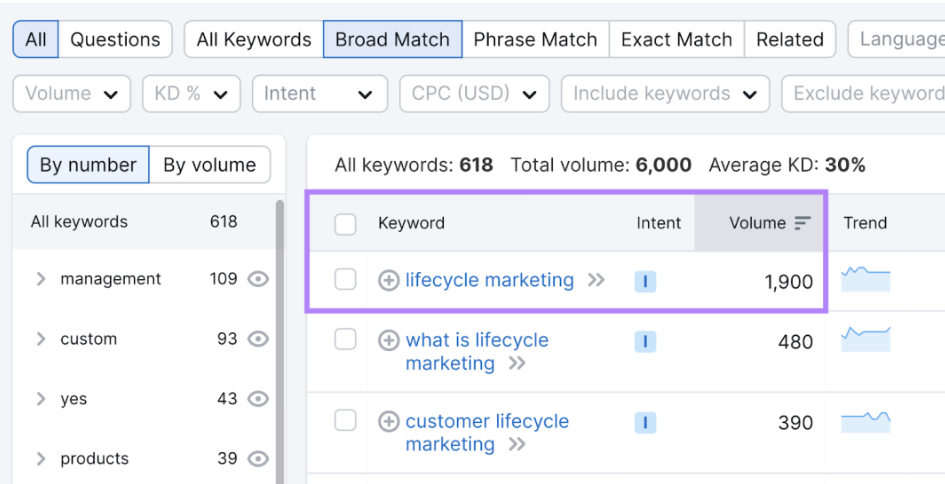The image size is (945, 484).
Task: Click plus icon beside what is lifecycle marketing
Action: pyautogui.click(x=389, y=341)
